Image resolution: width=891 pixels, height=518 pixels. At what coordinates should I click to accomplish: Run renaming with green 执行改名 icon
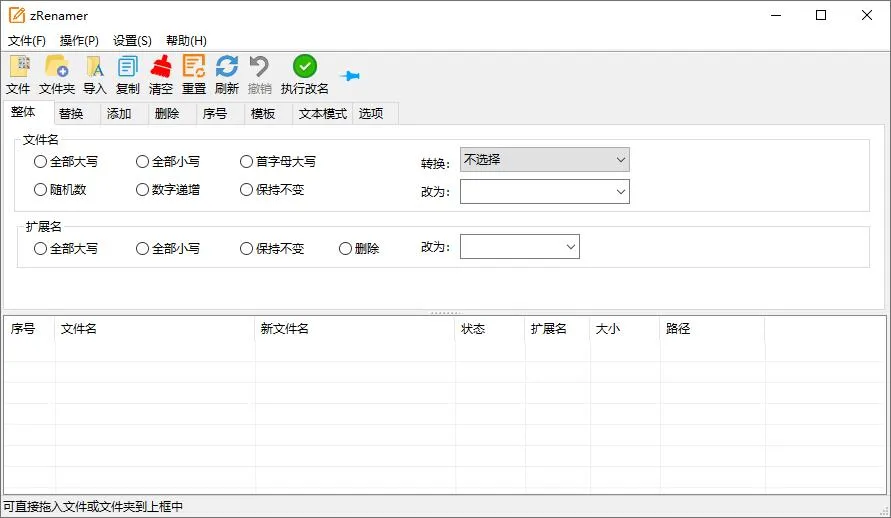pyautogui.click(x=305, y=68)
